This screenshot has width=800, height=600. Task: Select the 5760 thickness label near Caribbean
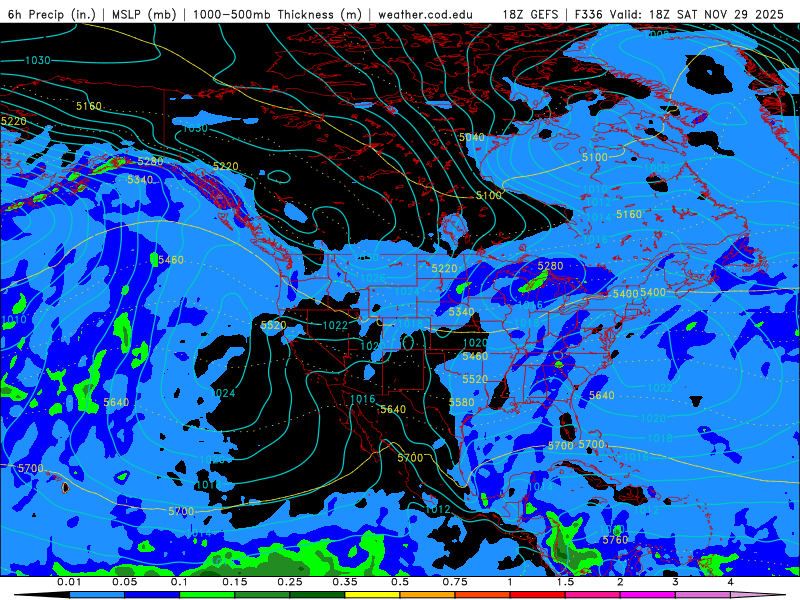click(x=615, y=540)
